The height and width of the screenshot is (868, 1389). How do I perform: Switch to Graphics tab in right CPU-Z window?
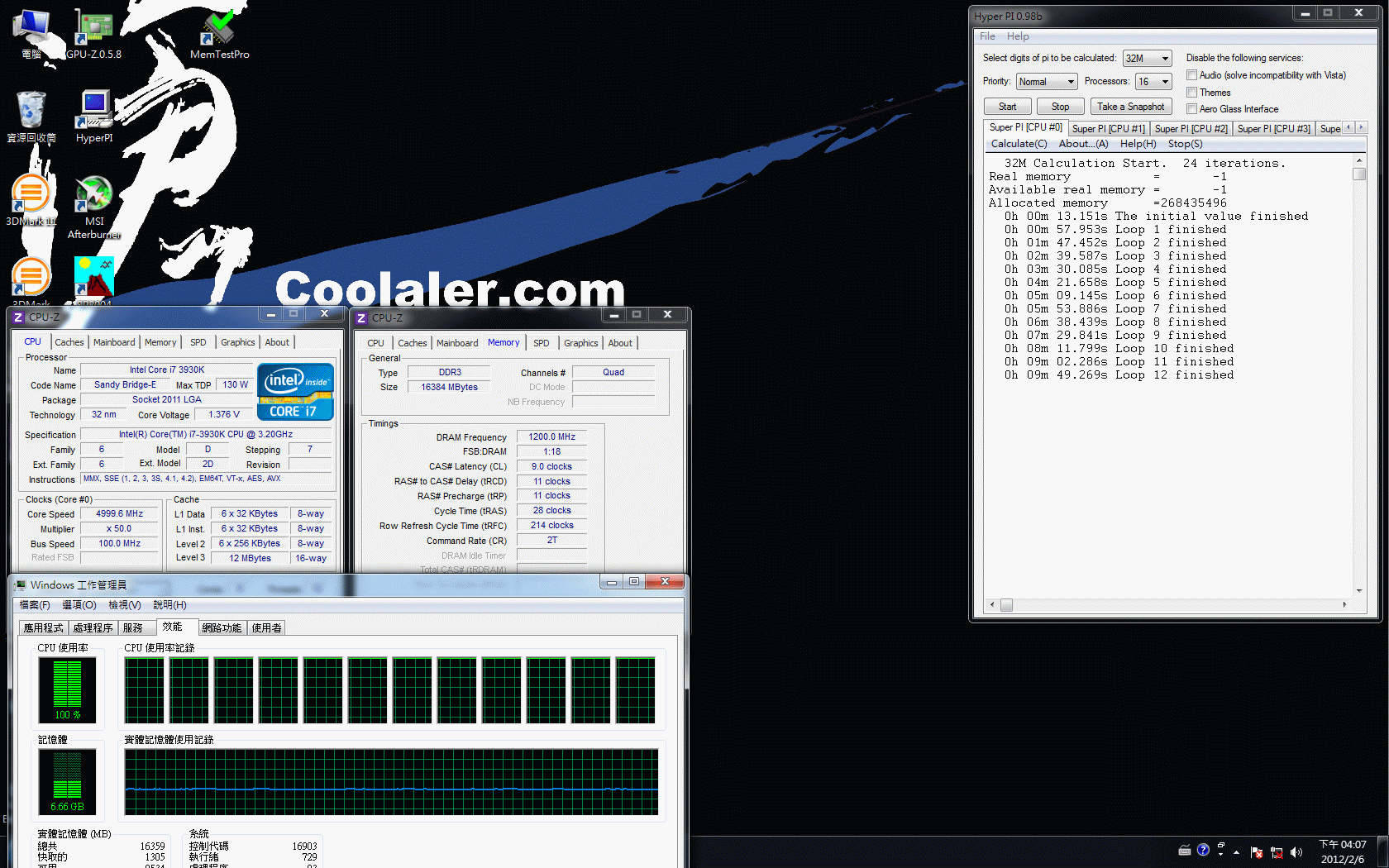click(581, 343)
